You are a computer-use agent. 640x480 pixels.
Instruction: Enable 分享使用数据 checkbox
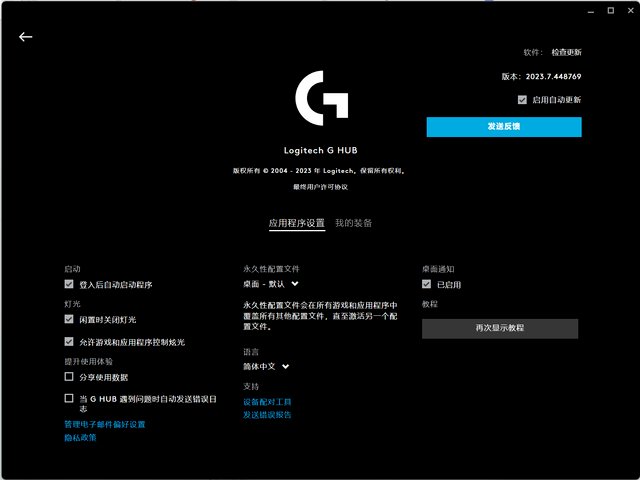69,376
